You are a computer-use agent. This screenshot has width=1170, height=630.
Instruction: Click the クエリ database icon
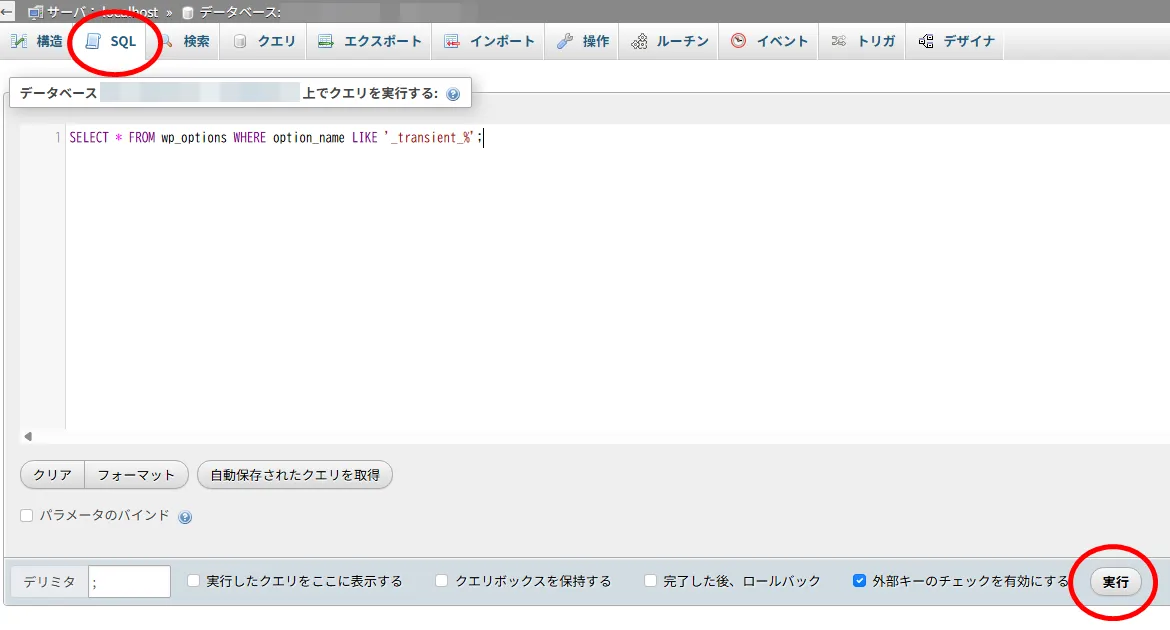point(239,41)
